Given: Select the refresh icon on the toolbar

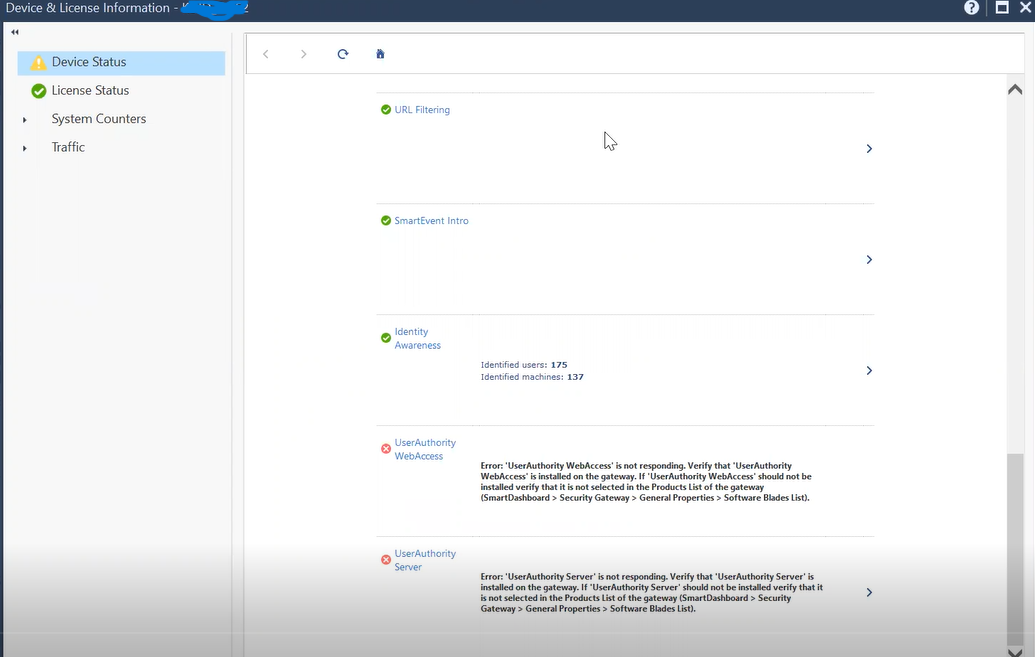Looking at the screenshot, I should pos(342,54).
